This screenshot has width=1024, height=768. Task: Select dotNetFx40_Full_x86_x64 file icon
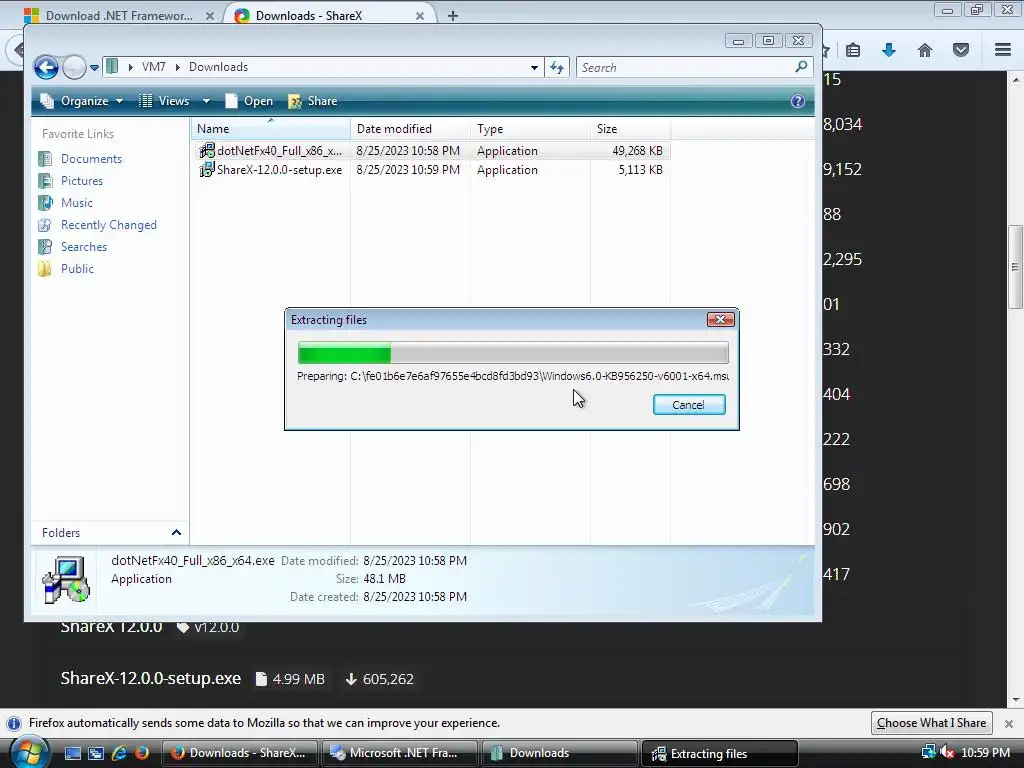click(x=206, y=151)
